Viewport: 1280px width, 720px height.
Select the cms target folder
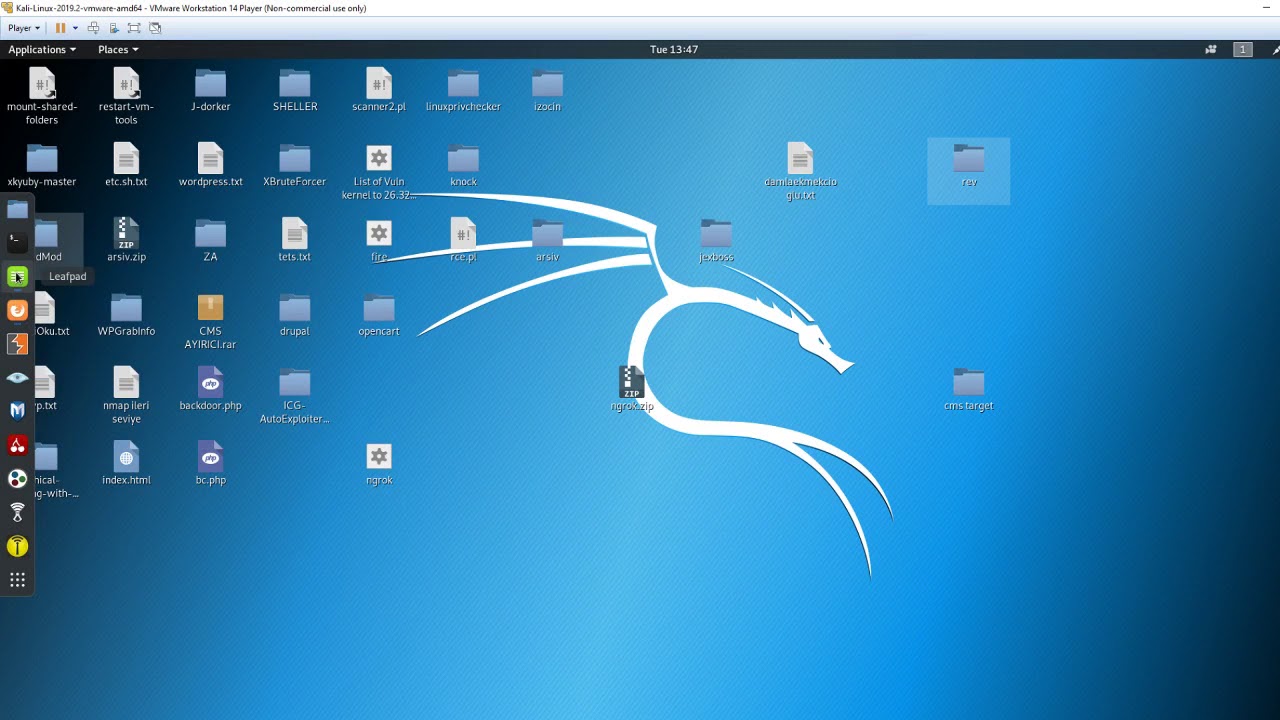tap(969, 389)
